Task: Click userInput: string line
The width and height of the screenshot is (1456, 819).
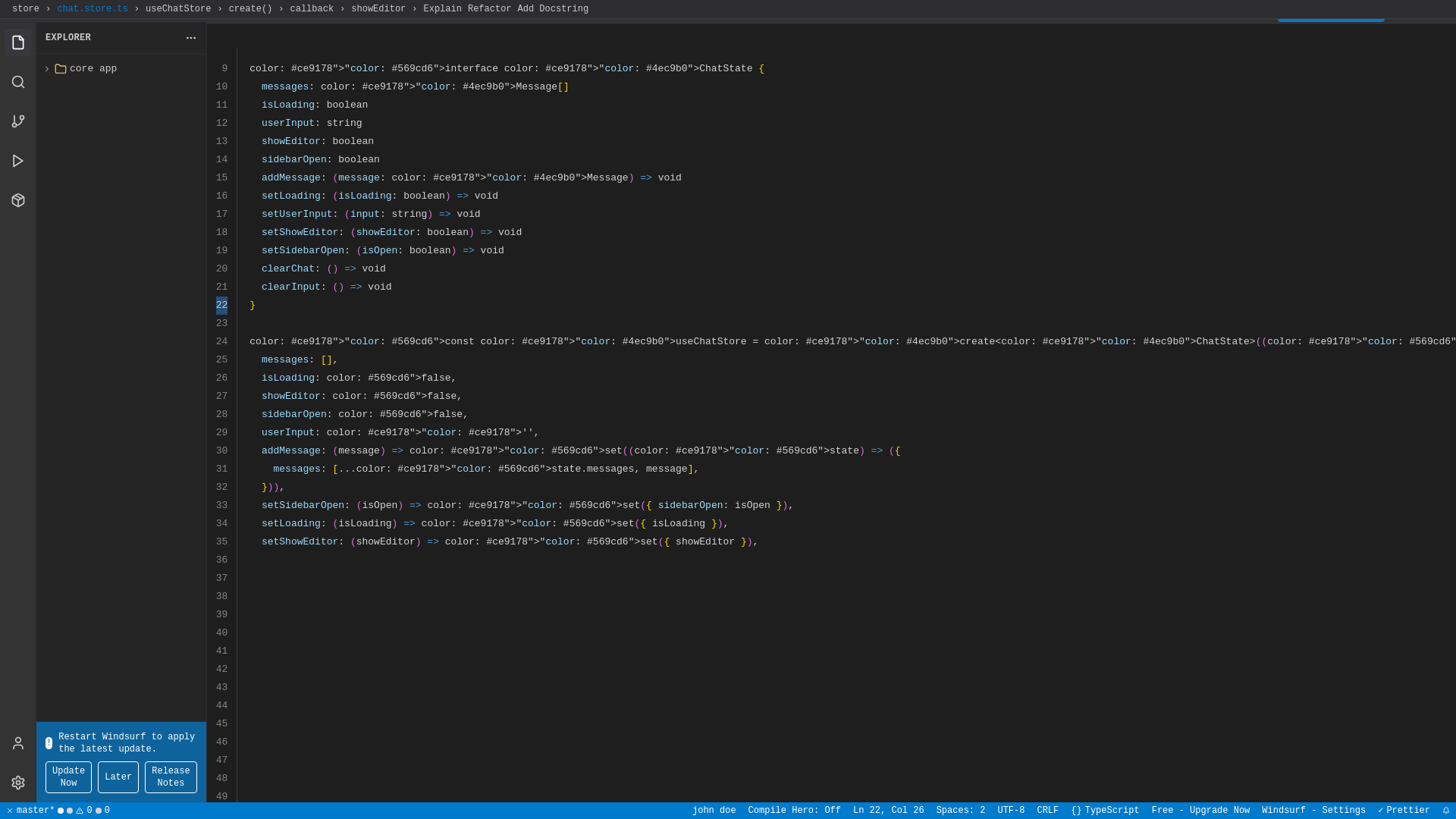Action: 312,124
